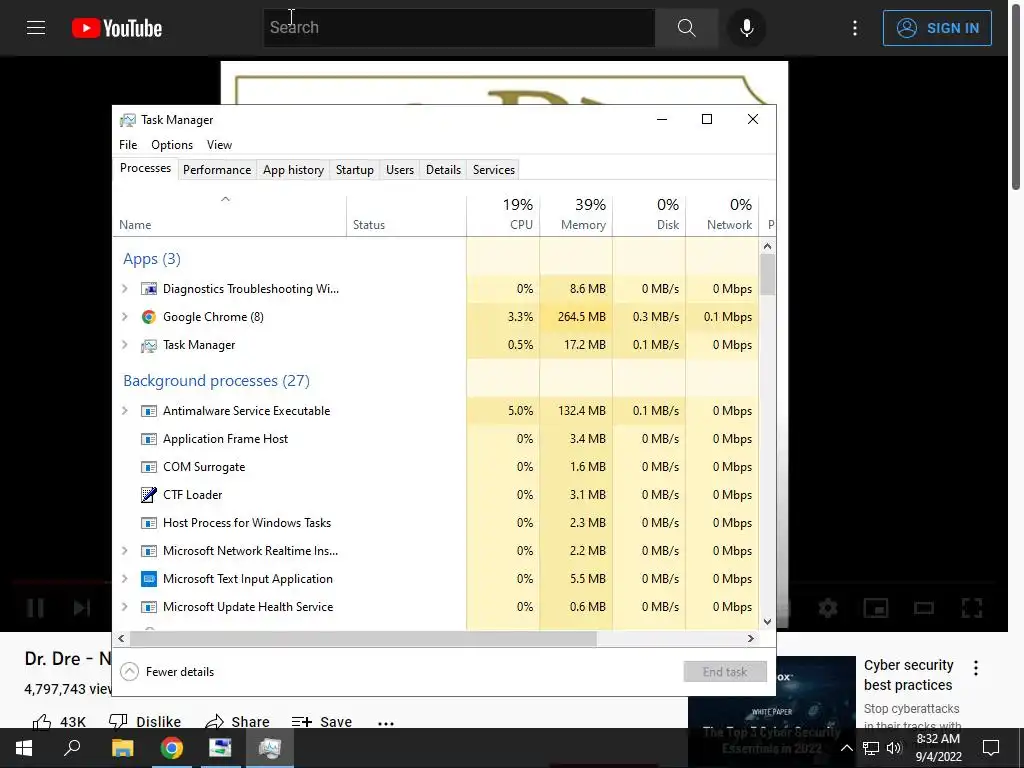Screen dimensions: 1024x768
Task: Switch to the Users tab
Action: pyautogui.click(x=400, y=170)
